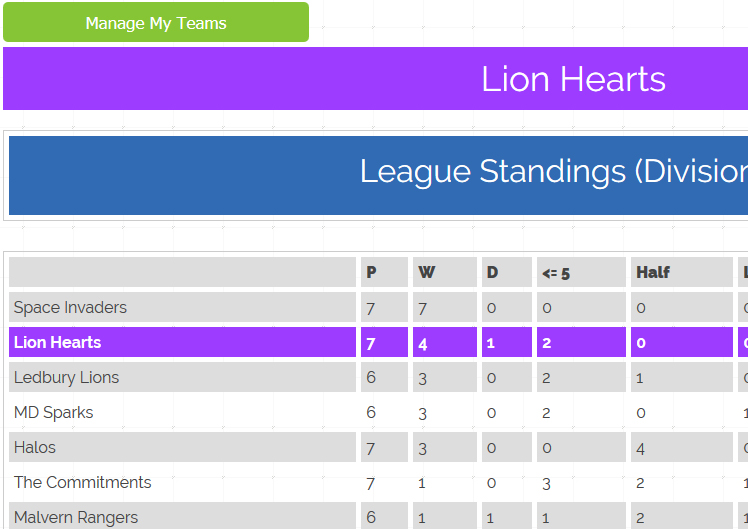
Task: Select The Commitments <= 5 value 3
Action: (546, 483)
